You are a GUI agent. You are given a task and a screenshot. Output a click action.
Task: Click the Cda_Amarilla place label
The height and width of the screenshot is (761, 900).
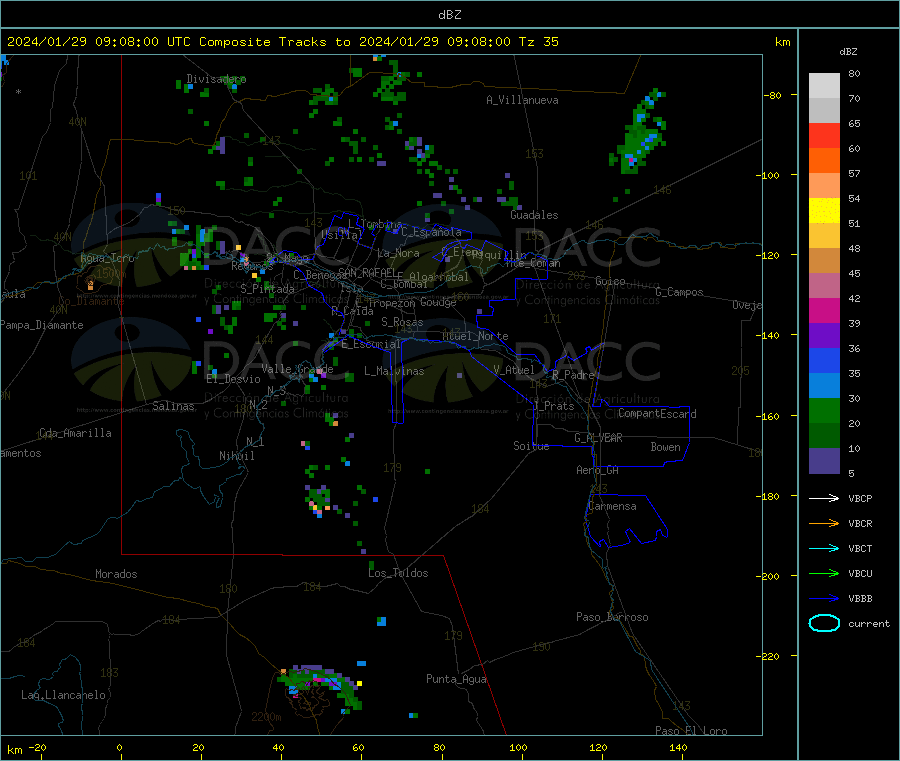point(75,433)
